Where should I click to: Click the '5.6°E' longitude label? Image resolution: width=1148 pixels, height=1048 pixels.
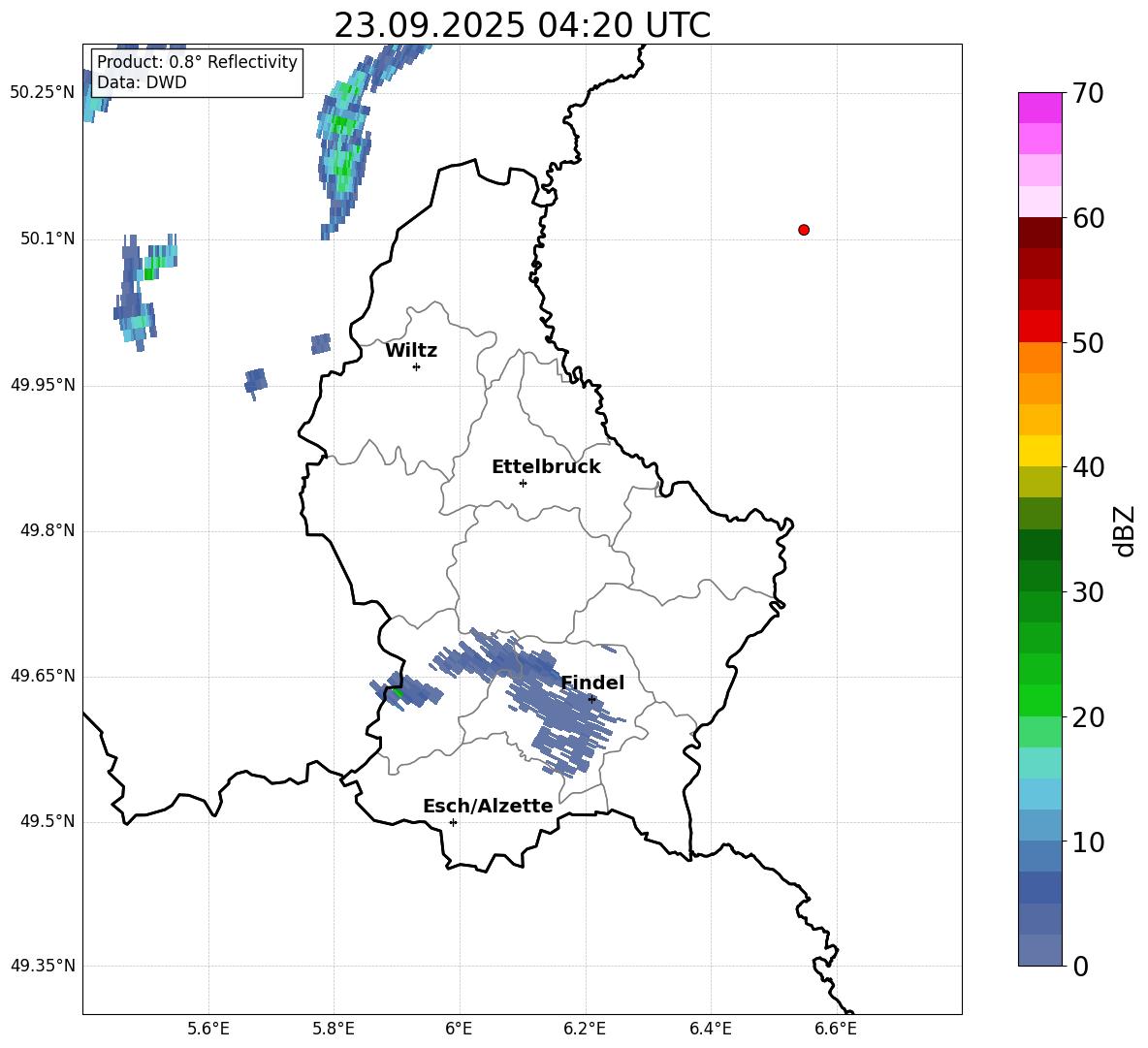[x=208, y=1029]
